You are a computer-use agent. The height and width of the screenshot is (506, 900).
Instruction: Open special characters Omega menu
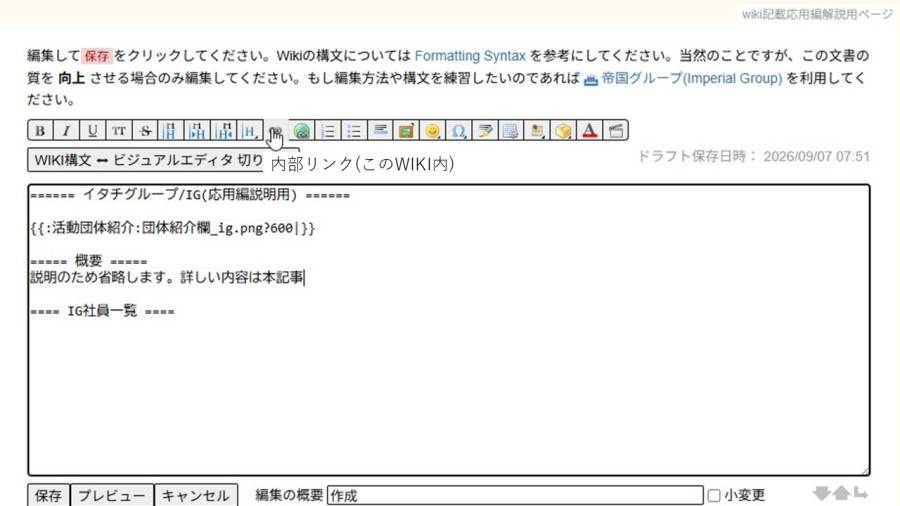pos(459,131)
